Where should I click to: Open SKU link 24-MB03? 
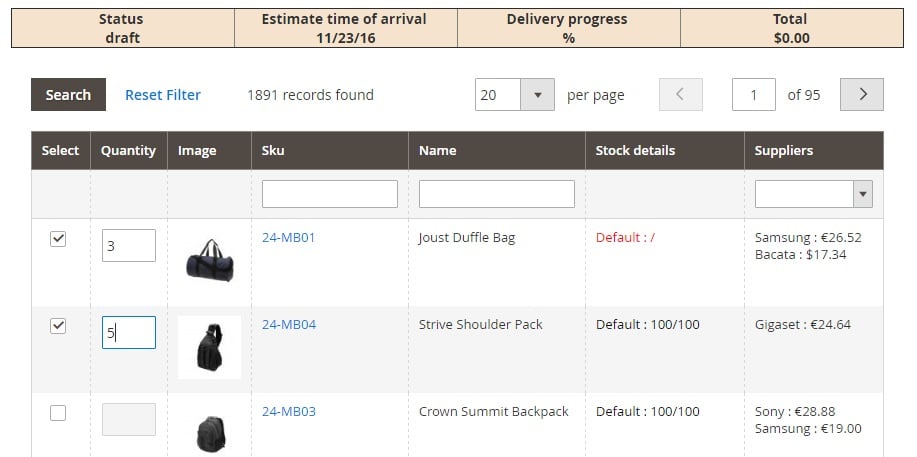pyautogui.click(x=289, y=411)
